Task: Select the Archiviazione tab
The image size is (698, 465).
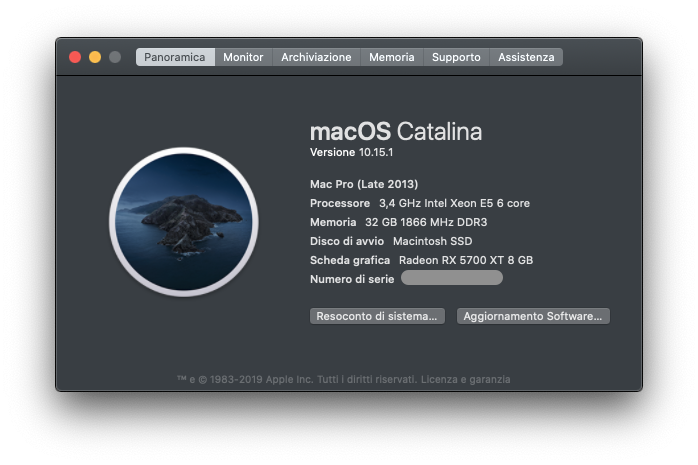Action: click(316, 57)
